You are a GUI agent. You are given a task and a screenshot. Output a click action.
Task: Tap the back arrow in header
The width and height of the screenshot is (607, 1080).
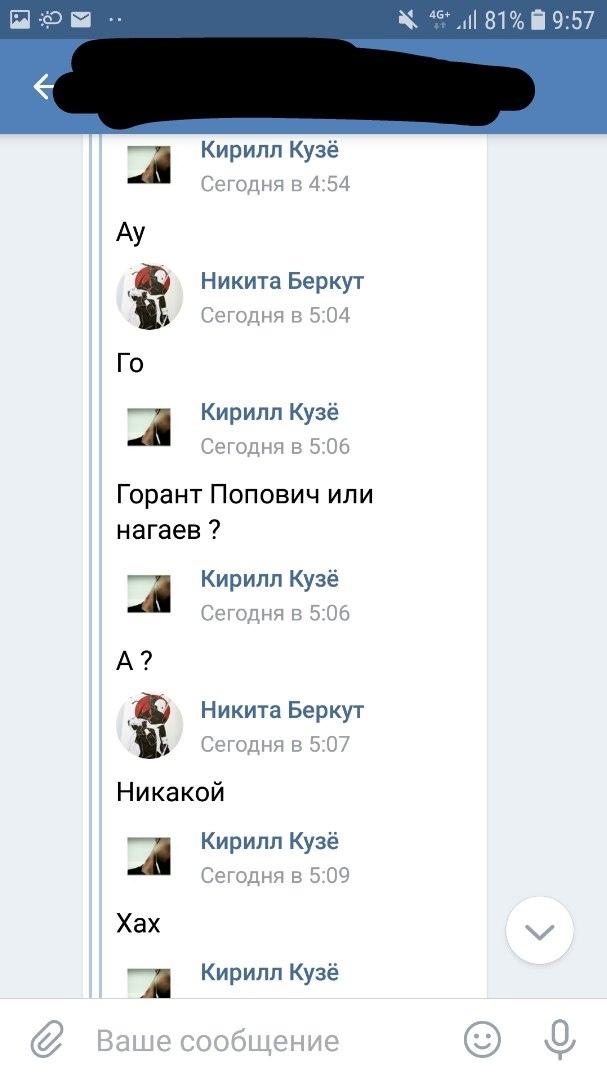point(43,87)
